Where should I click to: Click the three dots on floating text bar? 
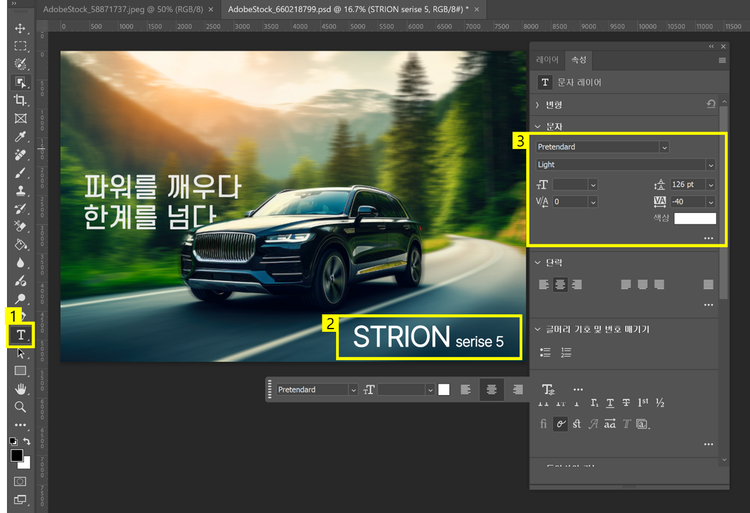point(578,390)
